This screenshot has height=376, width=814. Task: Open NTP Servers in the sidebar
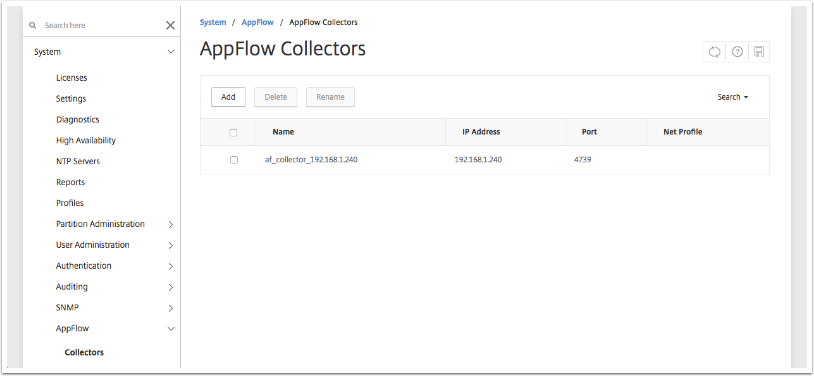78,161
